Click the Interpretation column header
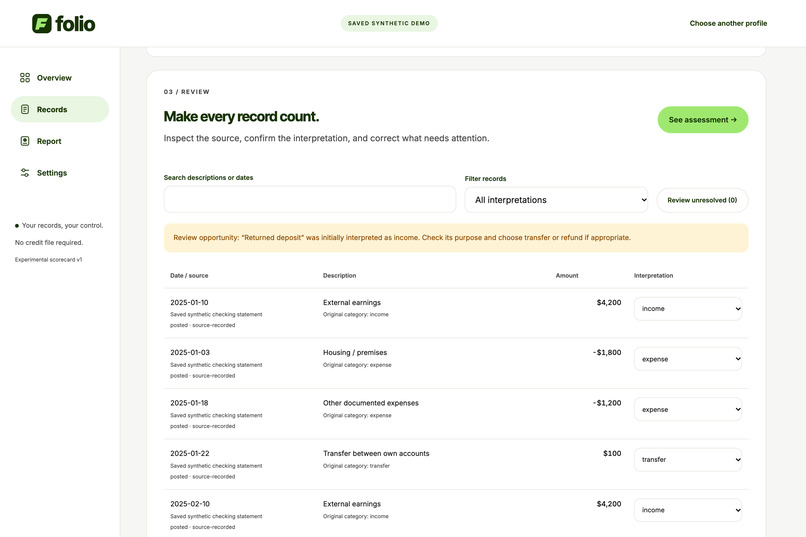This screenshot has width=806, height=537. 653,275
